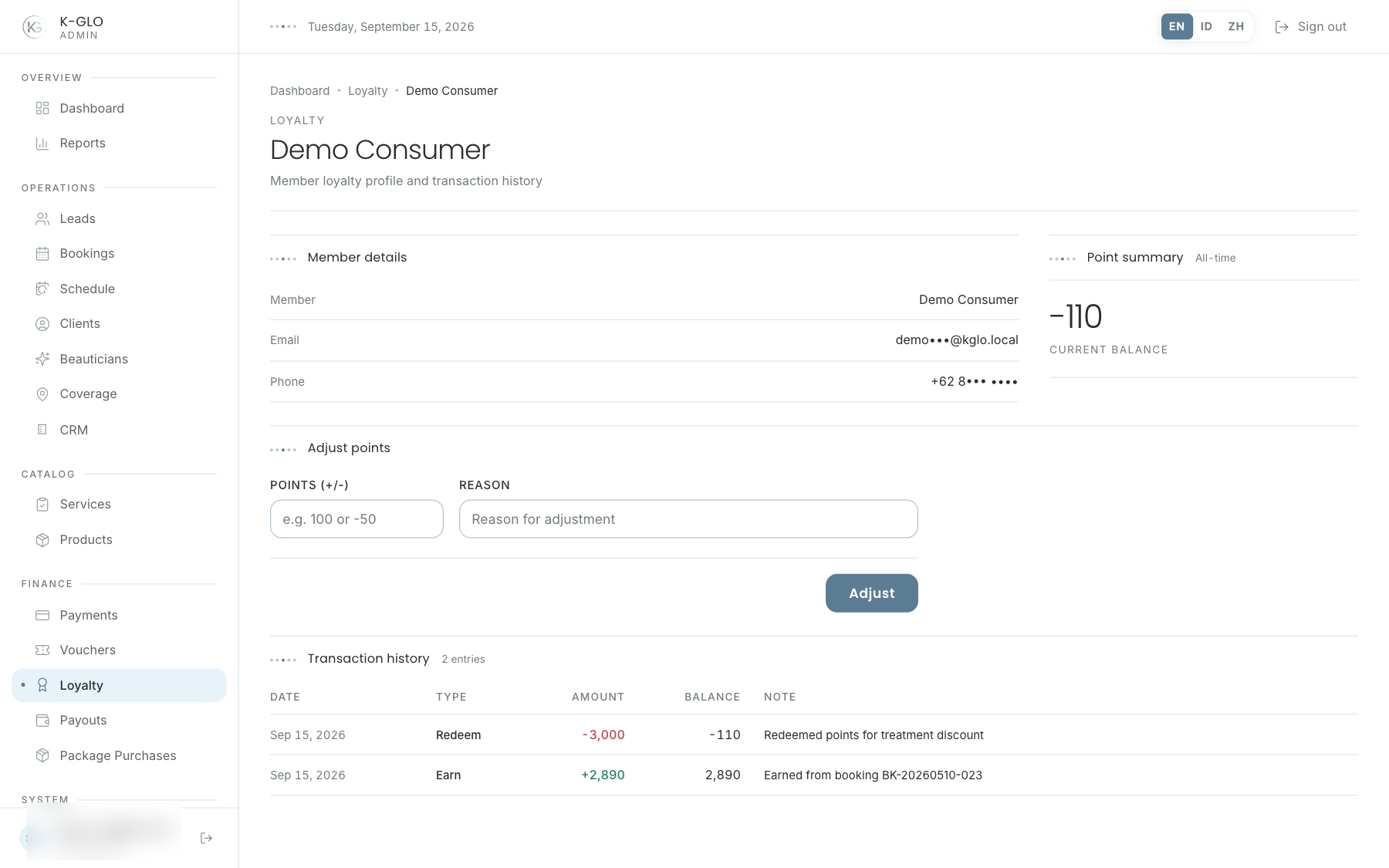
Task: Open the Package Purchases menu item
Action: coord(120,755)
